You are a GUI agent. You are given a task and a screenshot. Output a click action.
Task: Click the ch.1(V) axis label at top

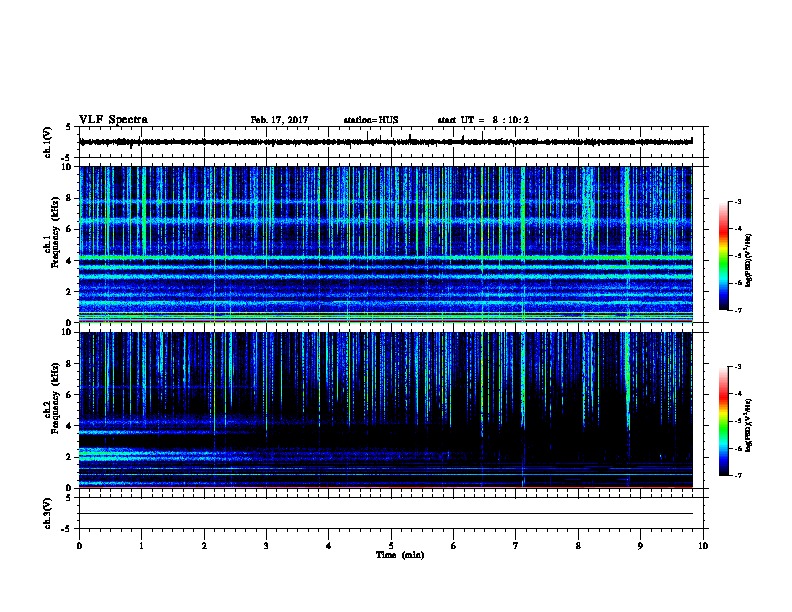(48, 142)
